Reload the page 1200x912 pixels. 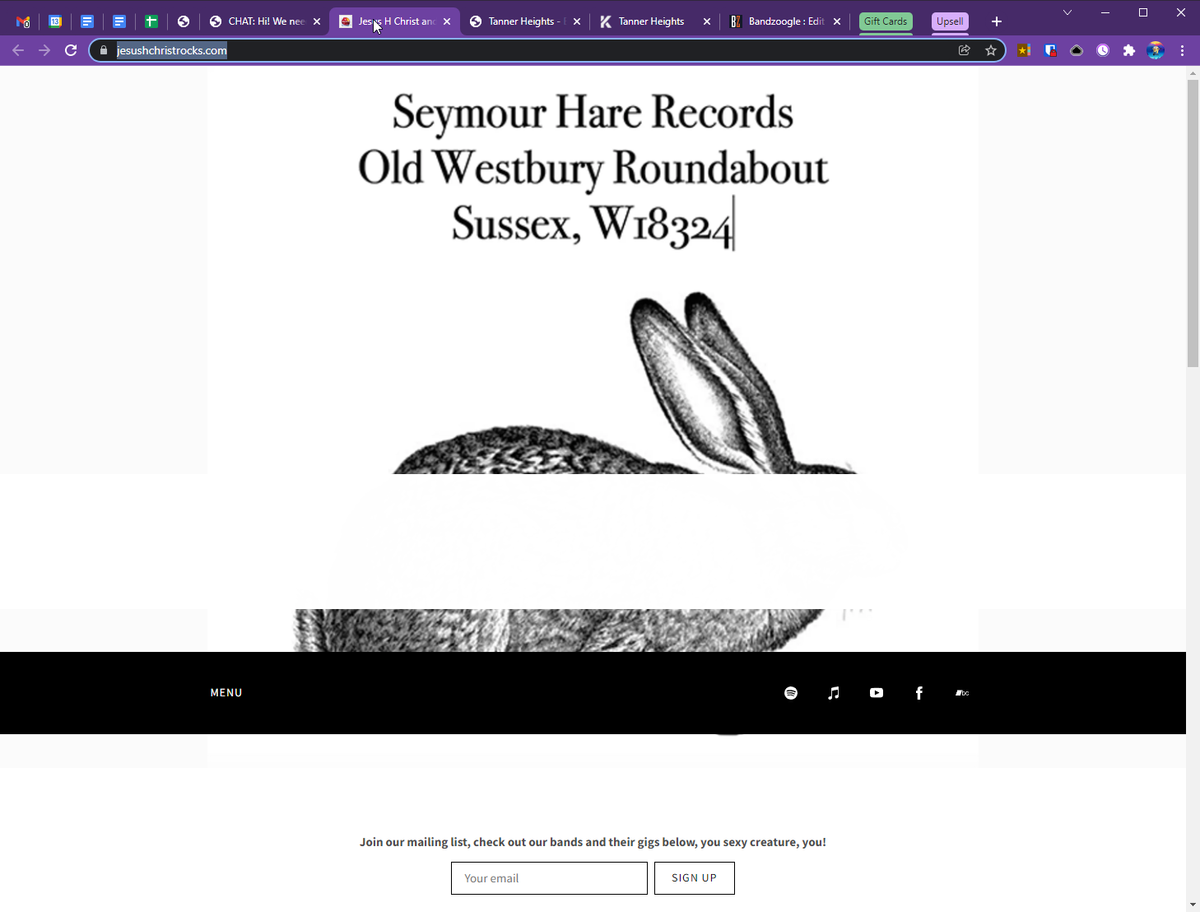point(71,50)
